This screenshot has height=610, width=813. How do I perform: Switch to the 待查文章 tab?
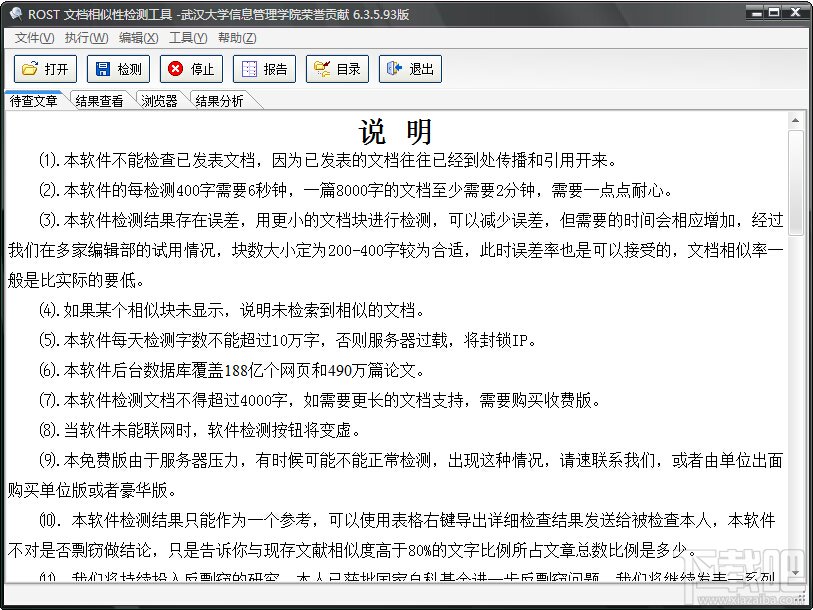point(34,101)
